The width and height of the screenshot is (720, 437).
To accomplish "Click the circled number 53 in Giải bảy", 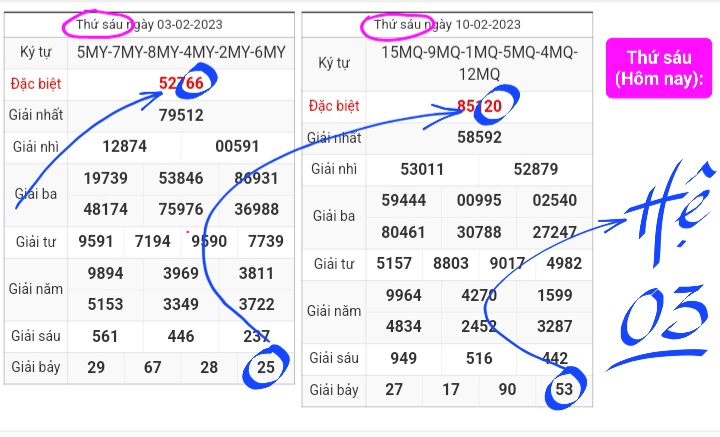I will (x=564, y=389).
